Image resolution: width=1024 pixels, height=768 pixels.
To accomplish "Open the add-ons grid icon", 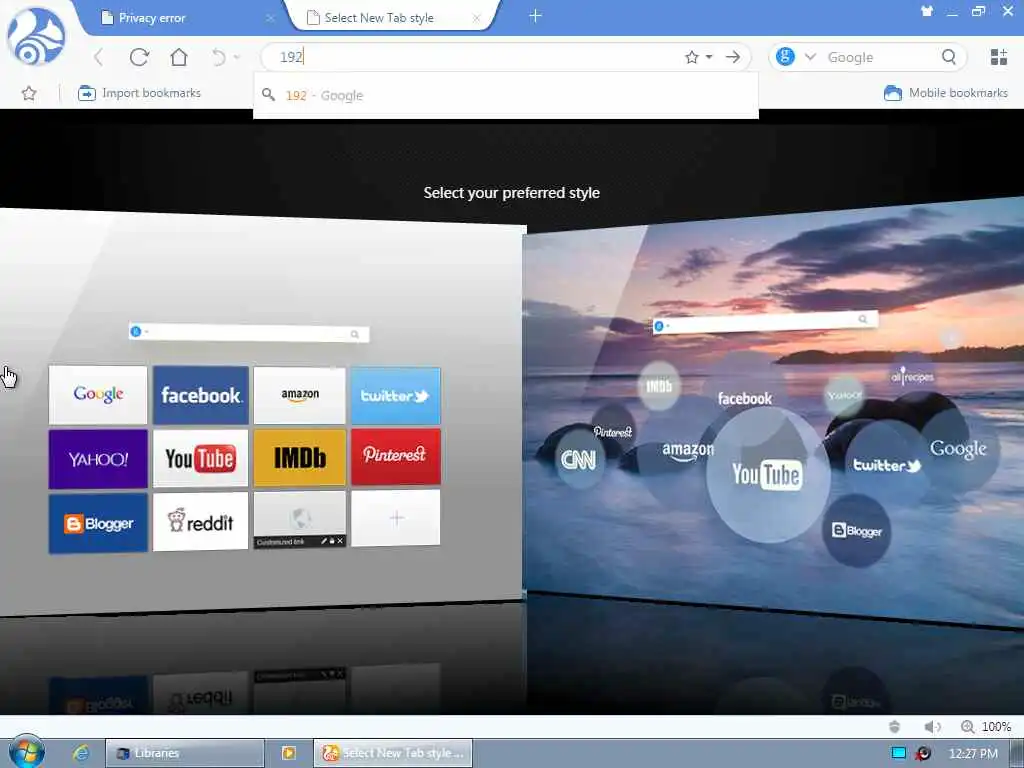I will (999, 57).
